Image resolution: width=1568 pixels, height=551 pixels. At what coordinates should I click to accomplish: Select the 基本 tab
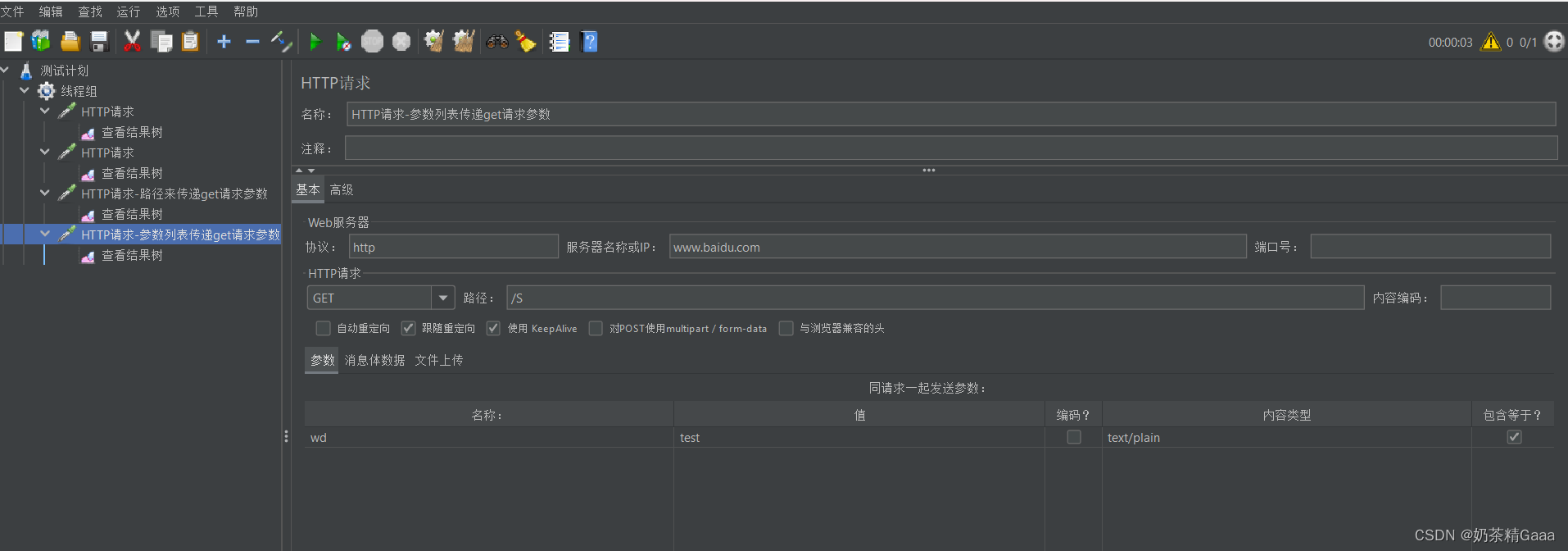pyautogui.click(x=308, y=189)
